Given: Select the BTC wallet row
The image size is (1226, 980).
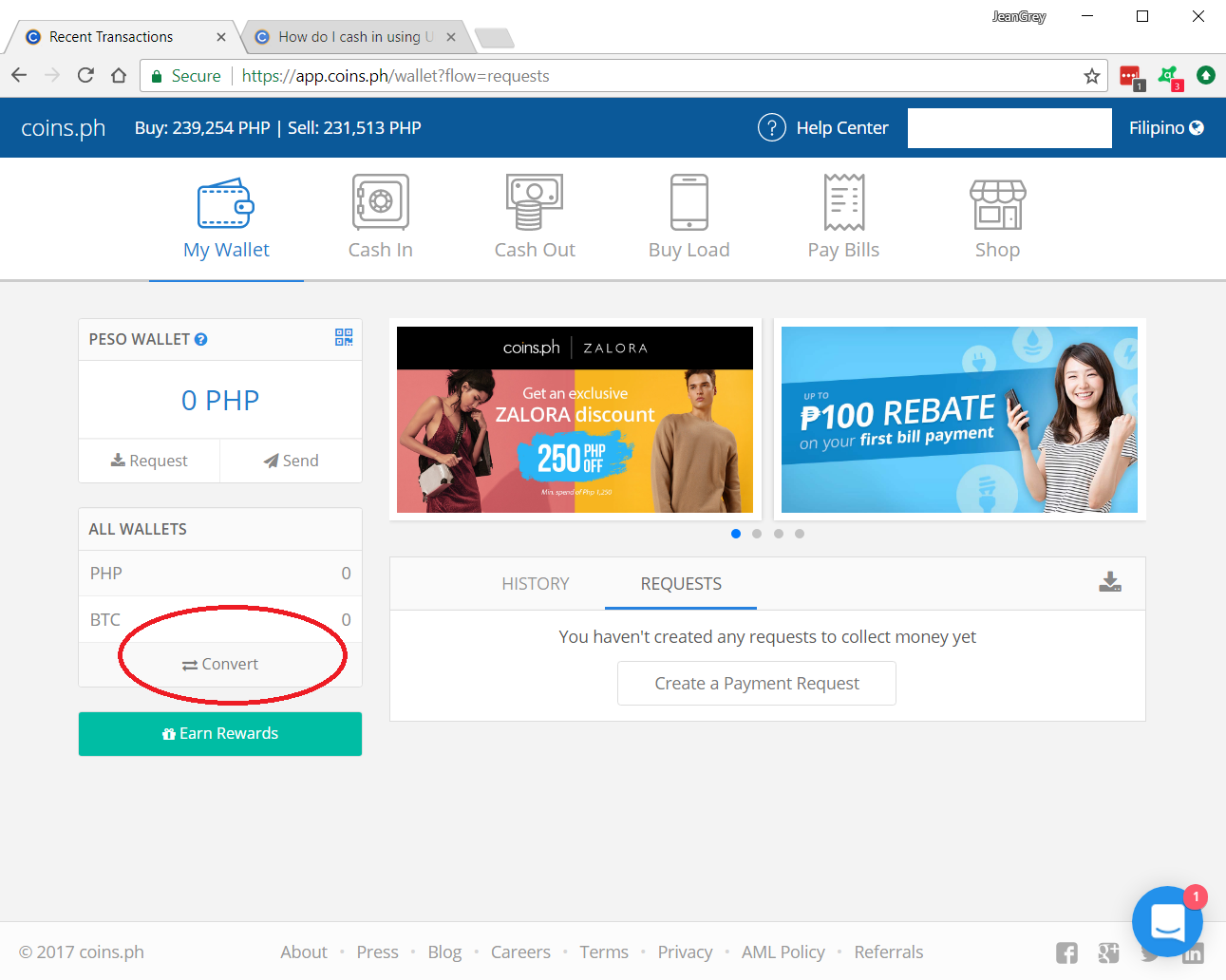Looking at the screenshot, I should point(220,620).
